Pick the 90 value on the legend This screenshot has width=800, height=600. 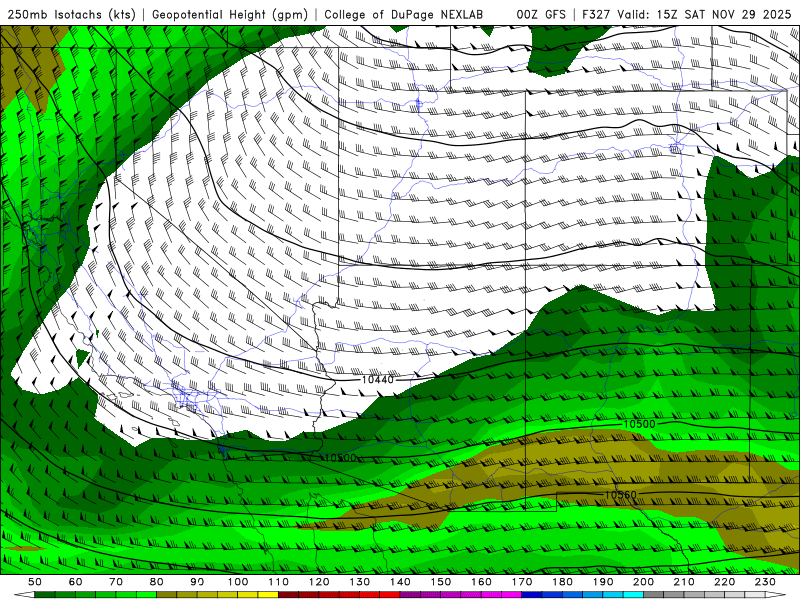(197, 582)
